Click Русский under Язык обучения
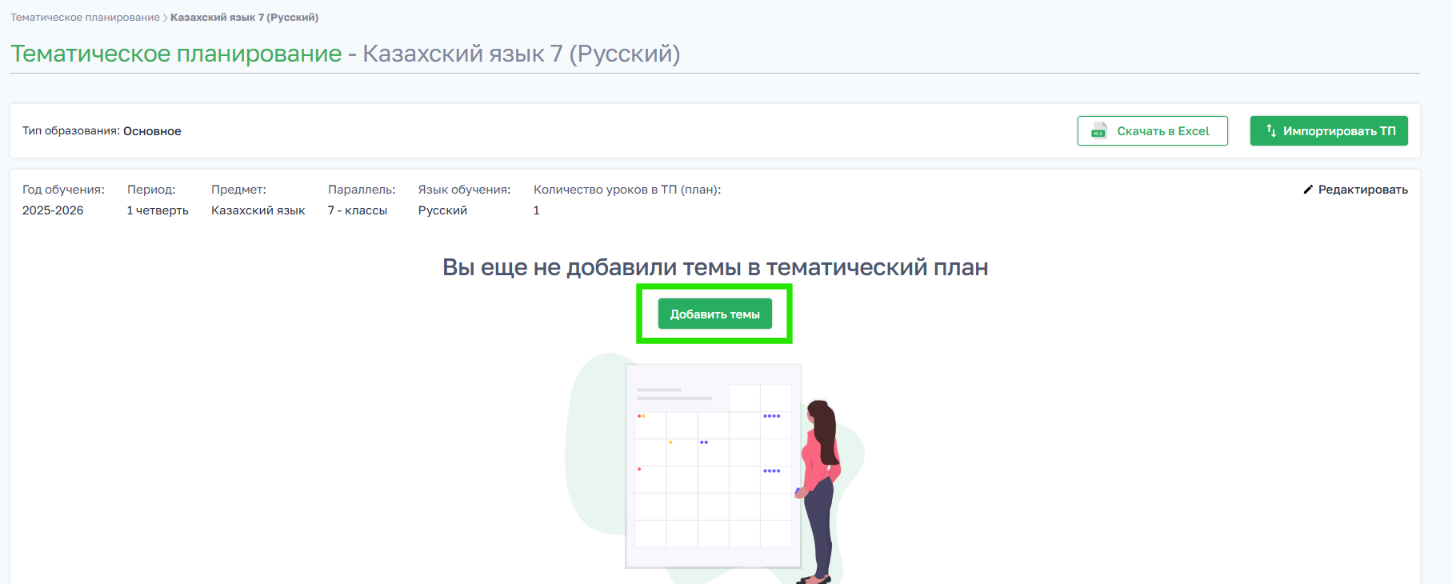This screenshot has width=1453, height=585. 443,211
